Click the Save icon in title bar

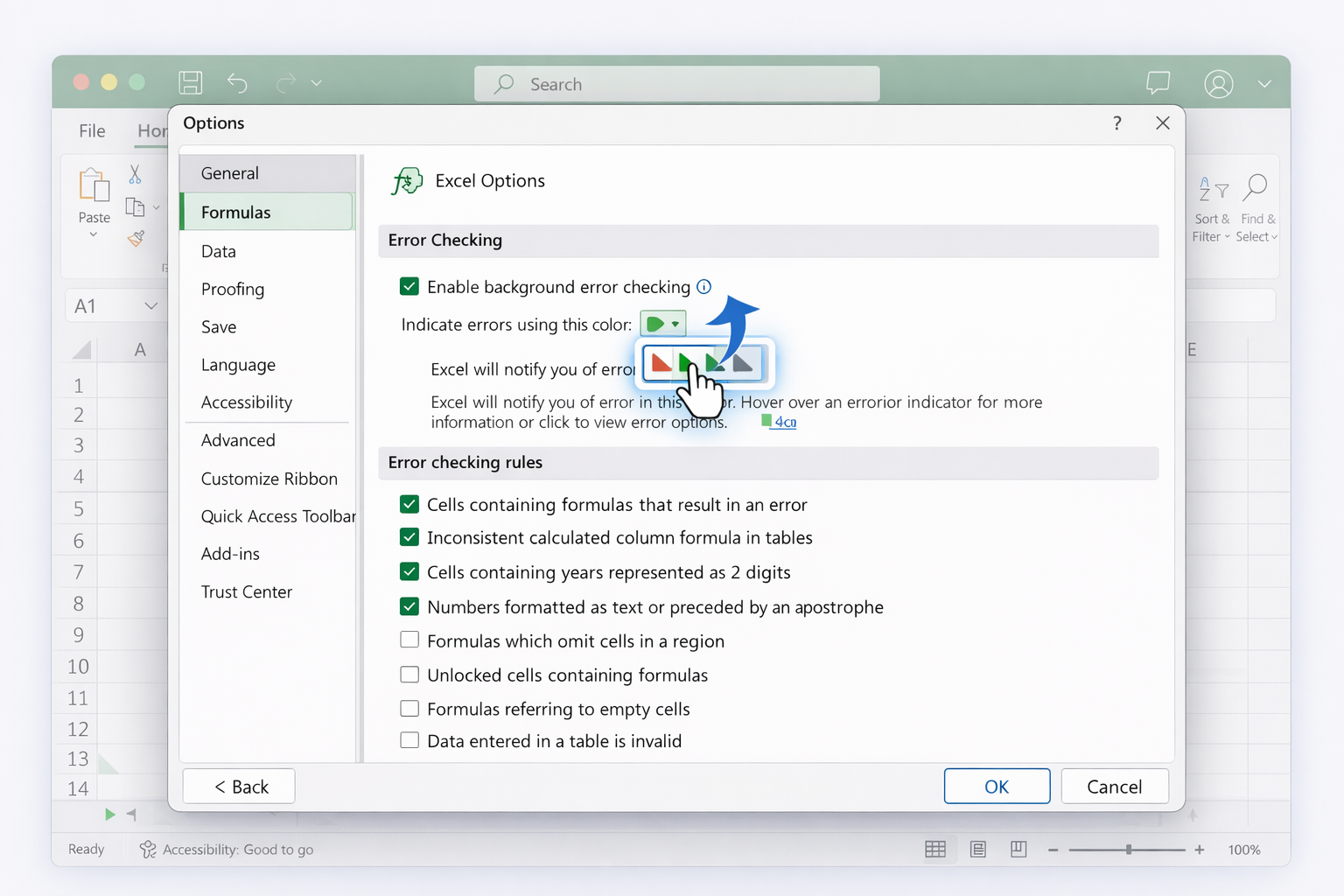click(x=191, y=83)
